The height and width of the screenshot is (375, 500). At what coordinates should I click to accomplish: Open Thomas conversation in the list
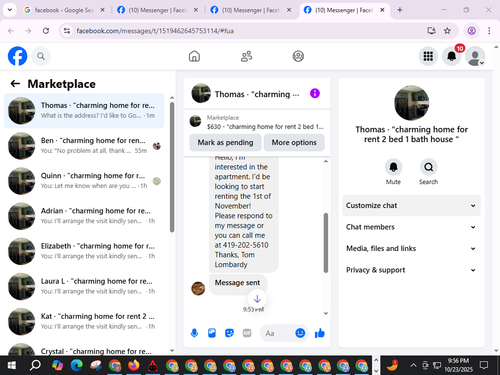pos(84,111)
